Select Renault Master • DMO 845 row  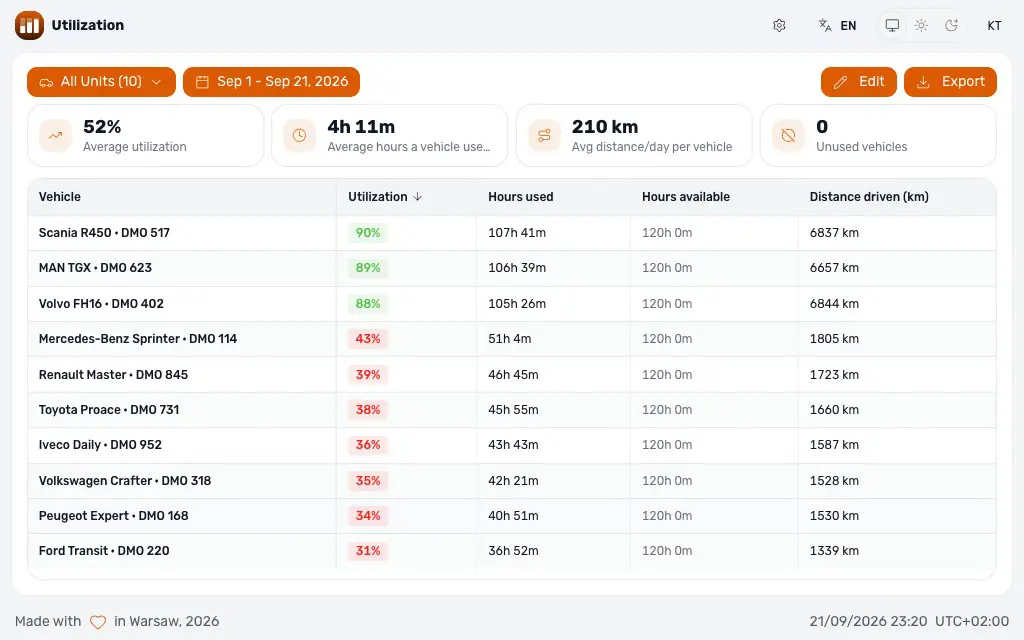(x=512, y=375)
